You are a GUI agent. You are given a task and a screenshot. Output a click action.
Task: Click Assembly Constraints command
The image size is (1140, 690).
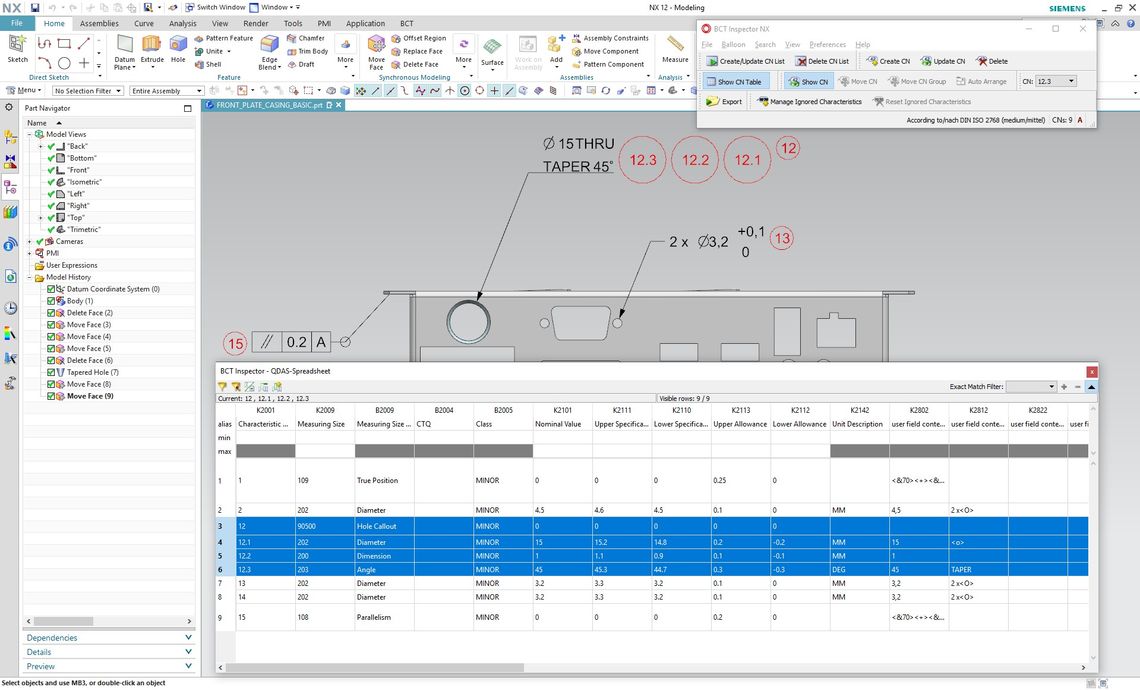(610, 39)
